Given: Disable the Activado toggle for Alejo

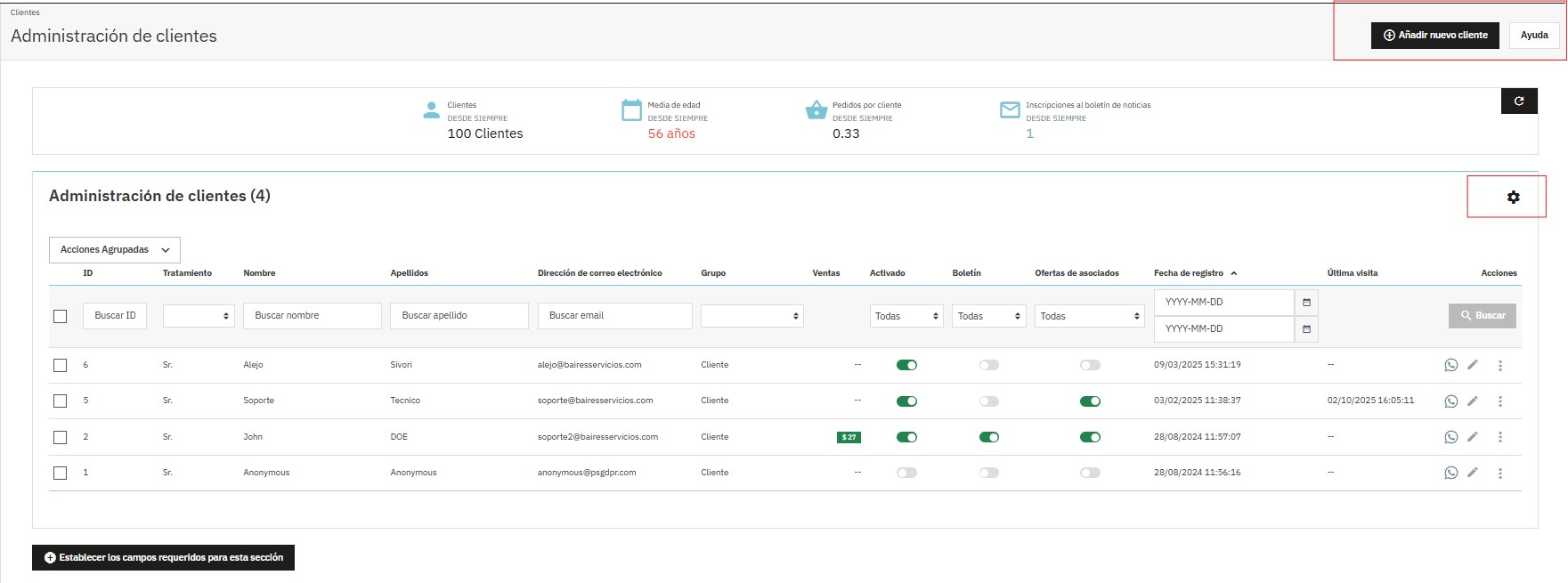Looking at the screenshot, I should tap(906, 365).
